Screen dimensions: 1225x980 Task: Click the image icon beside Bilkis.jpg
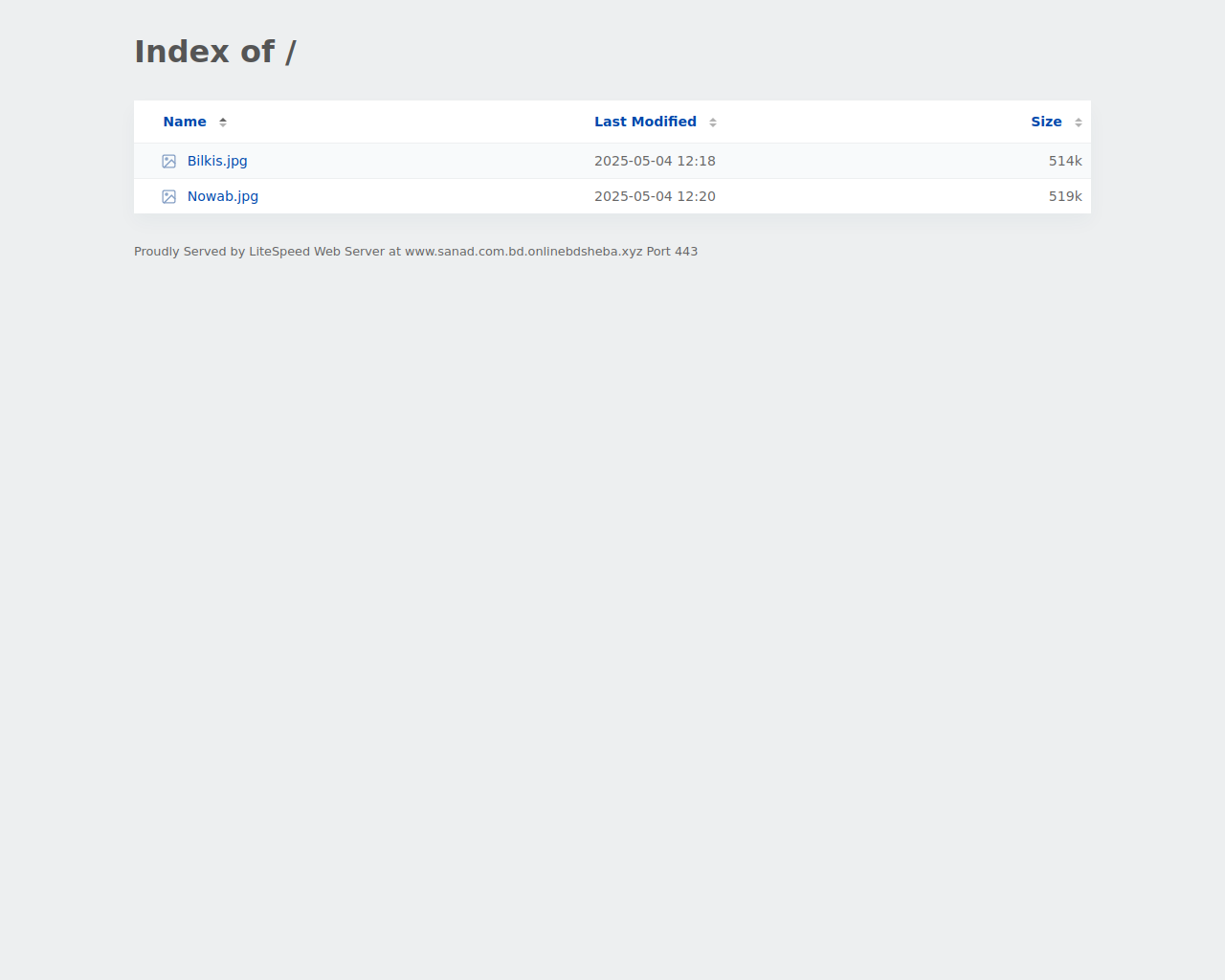coord(169,161)
